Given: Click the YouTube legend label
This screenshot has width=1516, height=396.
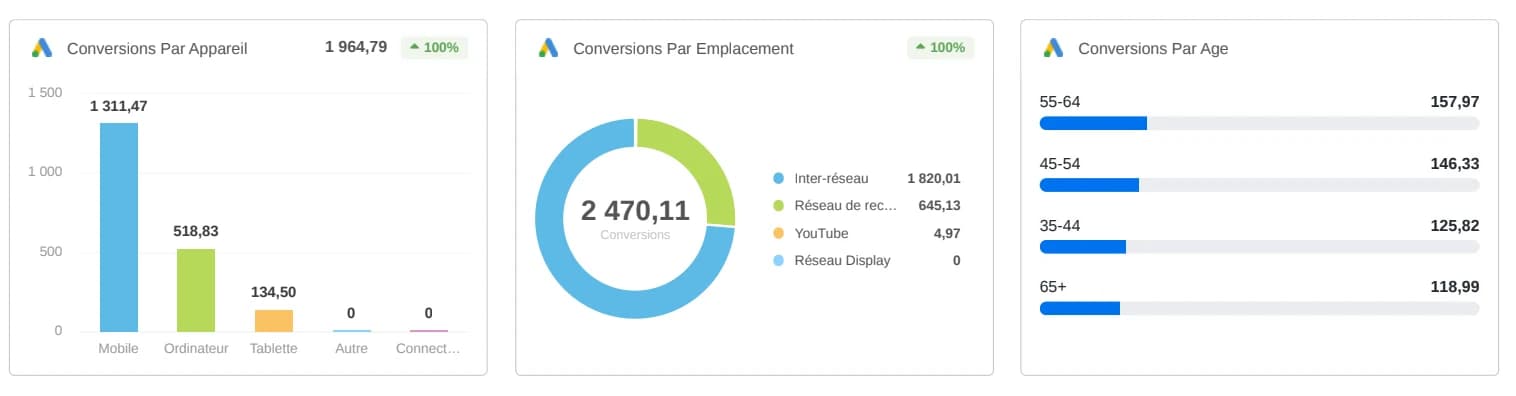Looking at the screenshot, I should pos(821,233).
